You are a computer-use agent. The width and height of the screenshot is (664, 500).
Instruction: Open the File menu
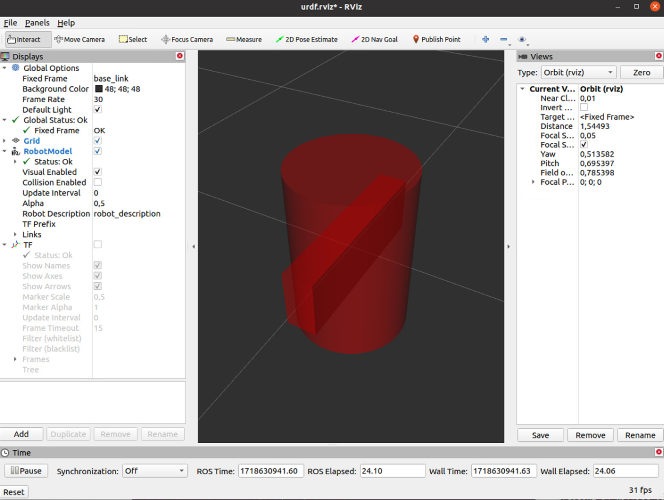(10, 22)
